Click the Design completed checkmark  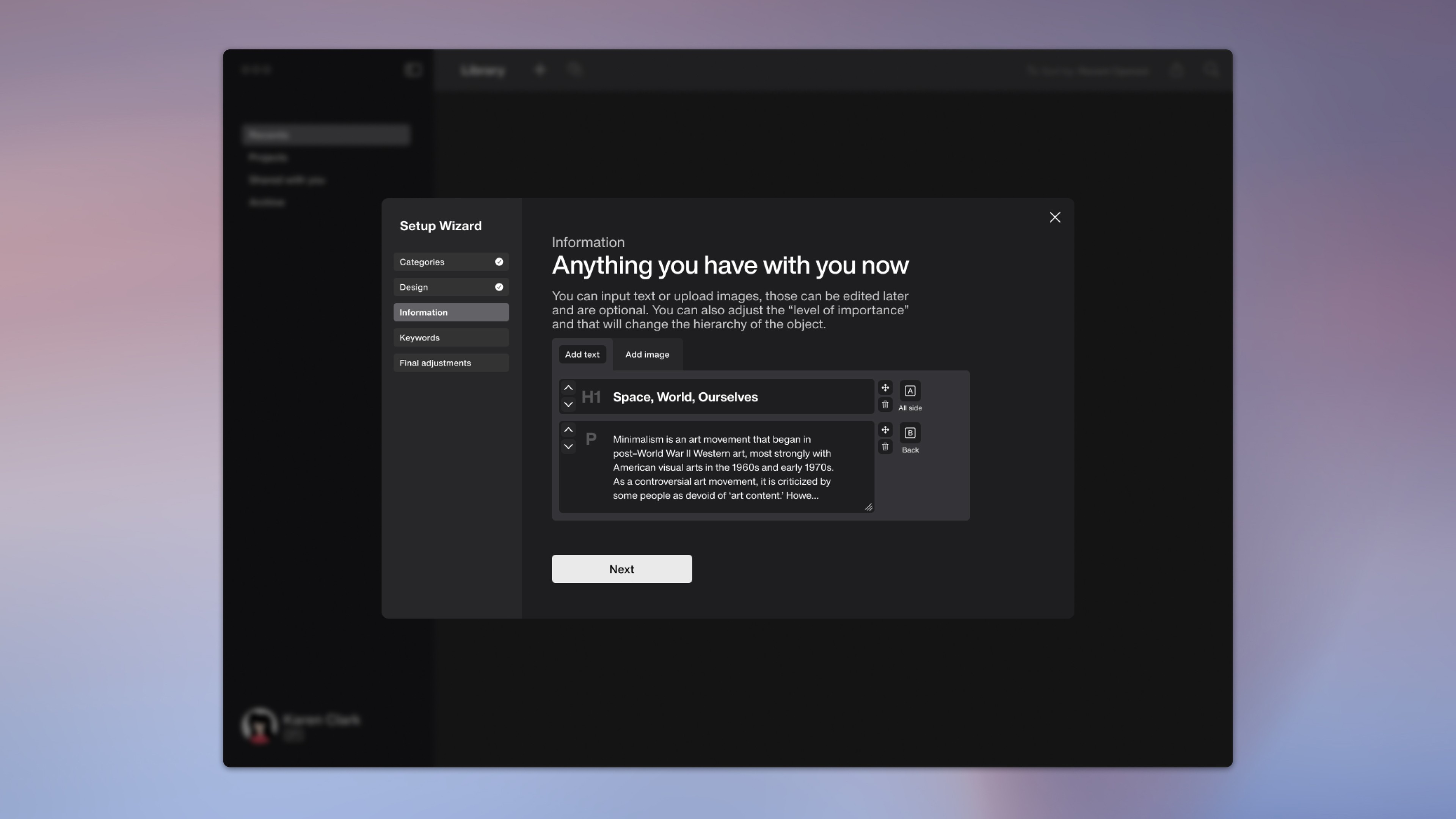[499, 287]
